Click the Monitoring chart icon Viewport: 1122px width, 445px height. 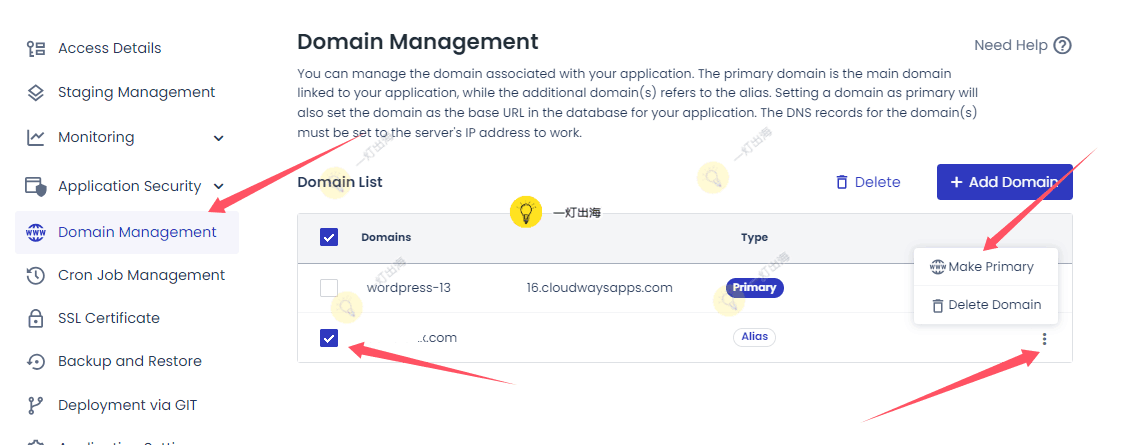click(36, 137)
